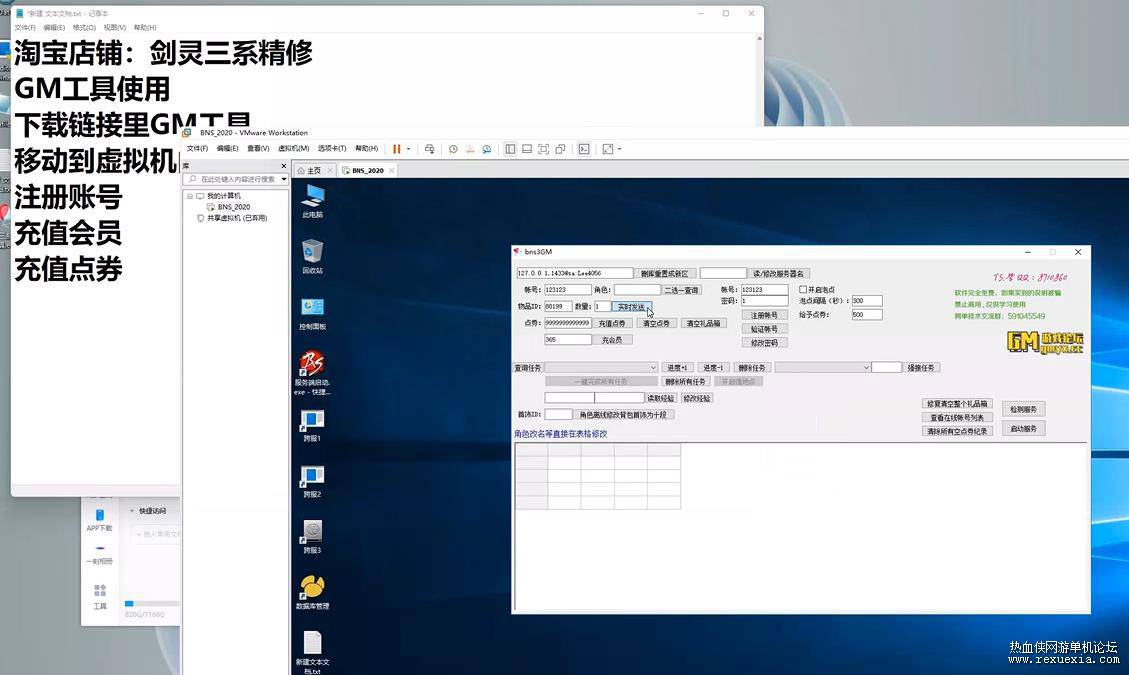
Task: Click the 泡点间隔 input field
Action: pyautogui.click(x=866, y=301)
